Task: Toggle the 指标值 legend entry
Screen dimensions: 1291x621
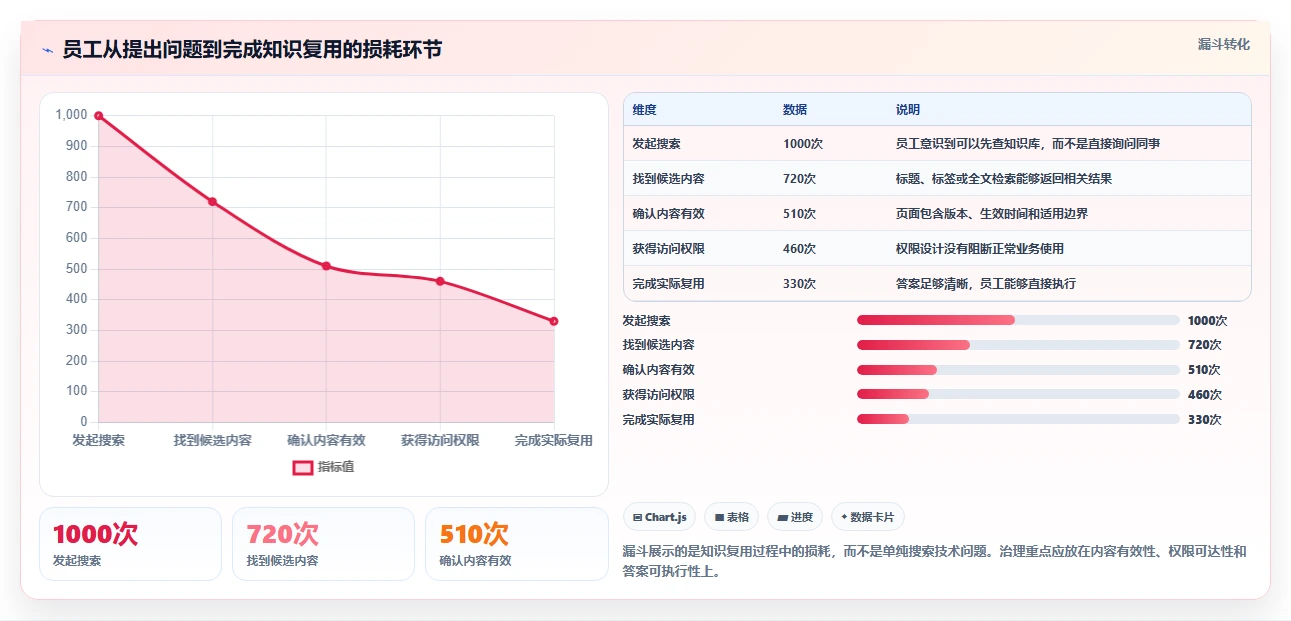Action: coord(323,467)
